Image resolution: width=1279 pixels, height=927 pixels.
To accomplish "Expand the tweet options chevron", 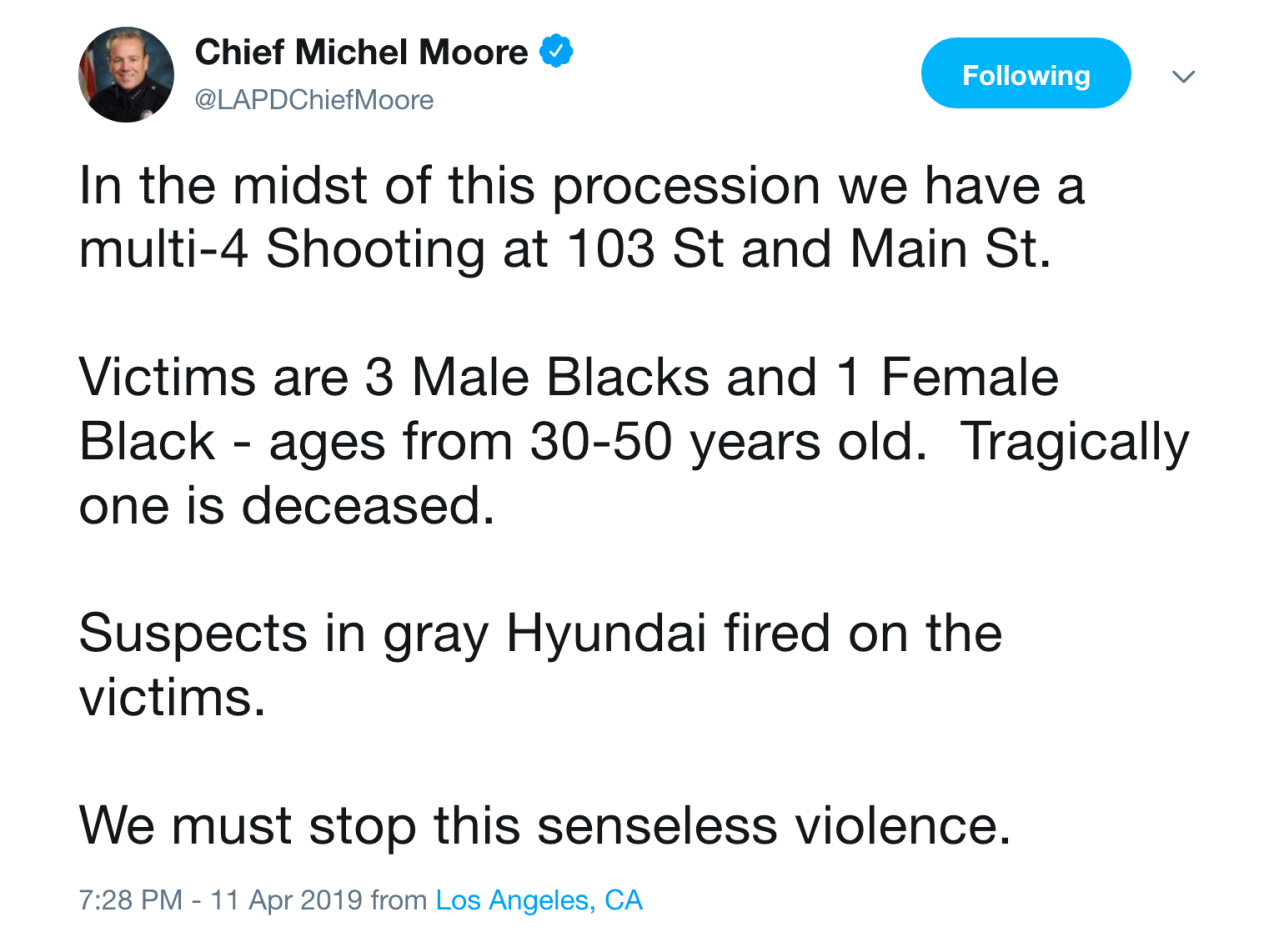I will (1184, 76).
